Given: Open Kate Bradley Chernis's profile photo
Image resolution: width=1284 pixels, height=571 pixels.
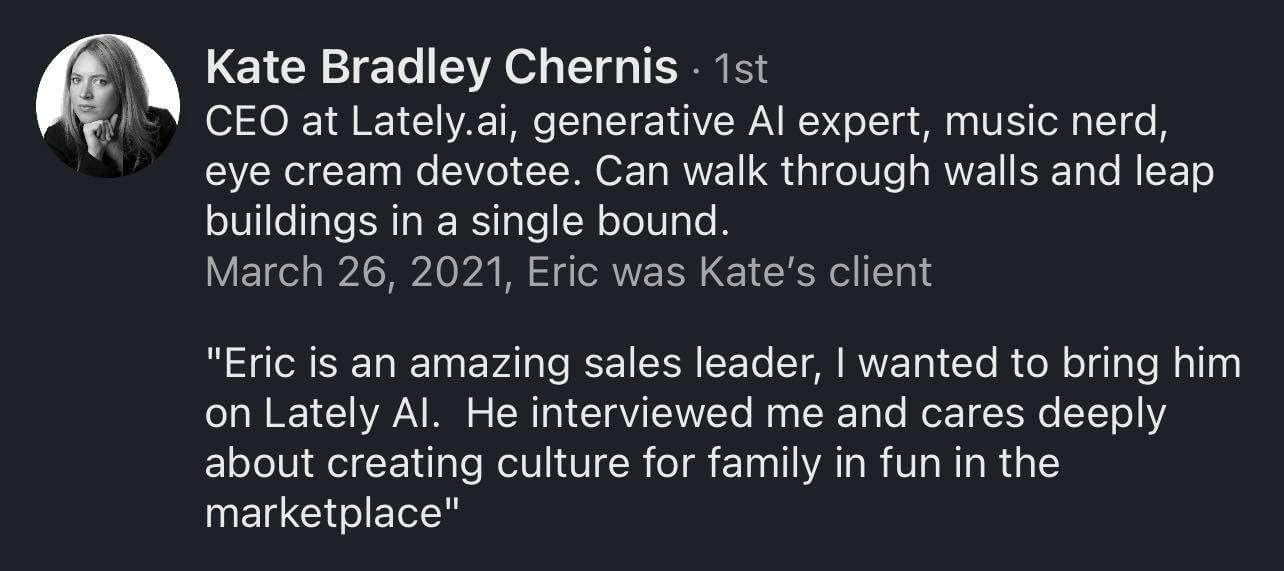Looking at the screenshot, I should click(108, 106).
